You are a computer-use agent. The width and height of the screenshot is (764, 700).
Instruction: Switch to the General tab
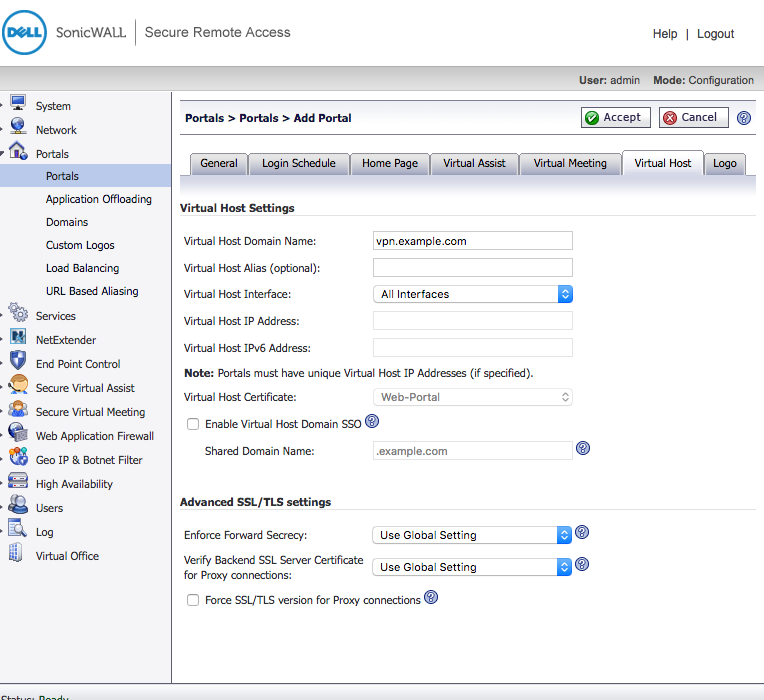219,163
